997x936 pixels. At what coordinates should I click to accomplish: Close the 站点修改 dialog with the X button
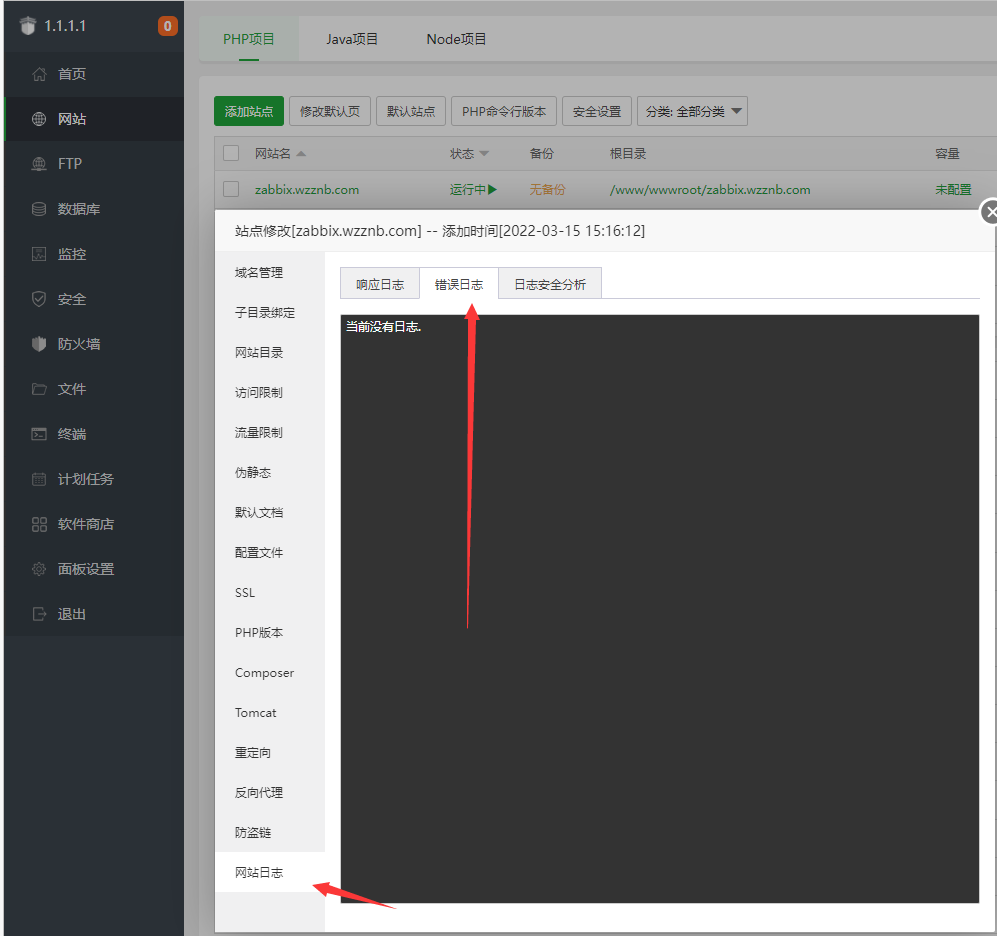989,212
